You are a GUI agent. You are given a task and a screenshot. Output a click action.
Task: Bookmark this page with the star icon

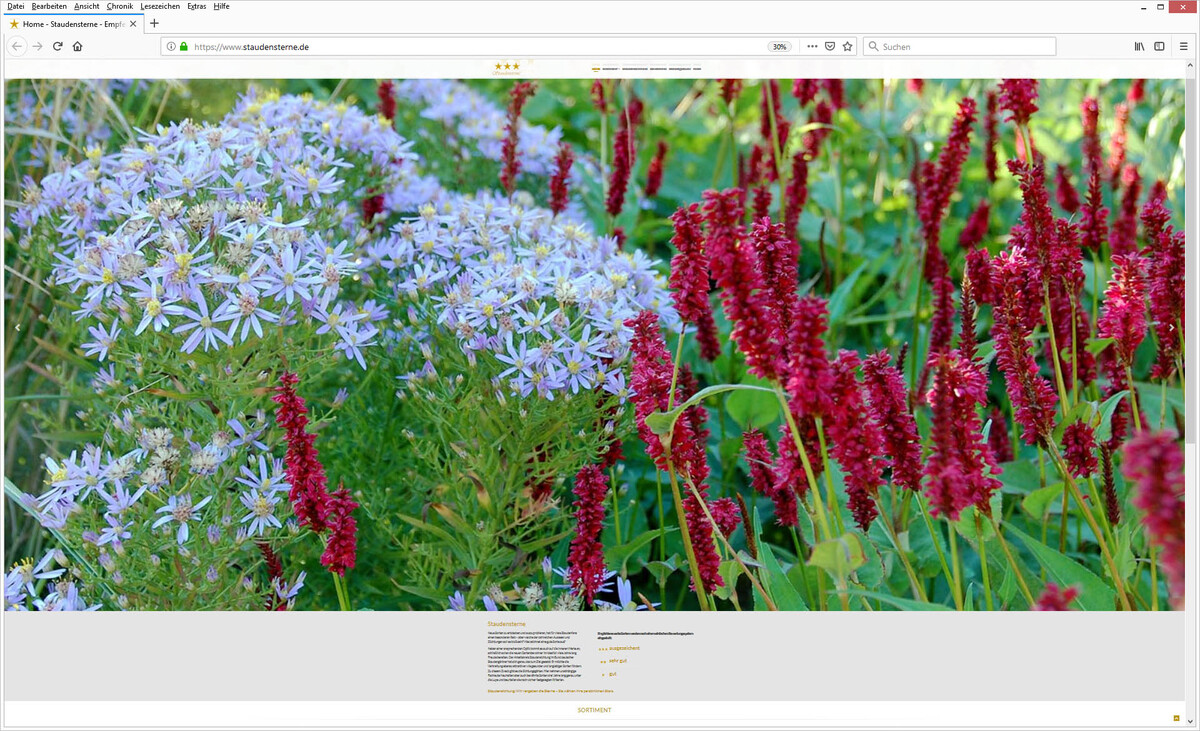pyautogui.click(x=847, y=46)
